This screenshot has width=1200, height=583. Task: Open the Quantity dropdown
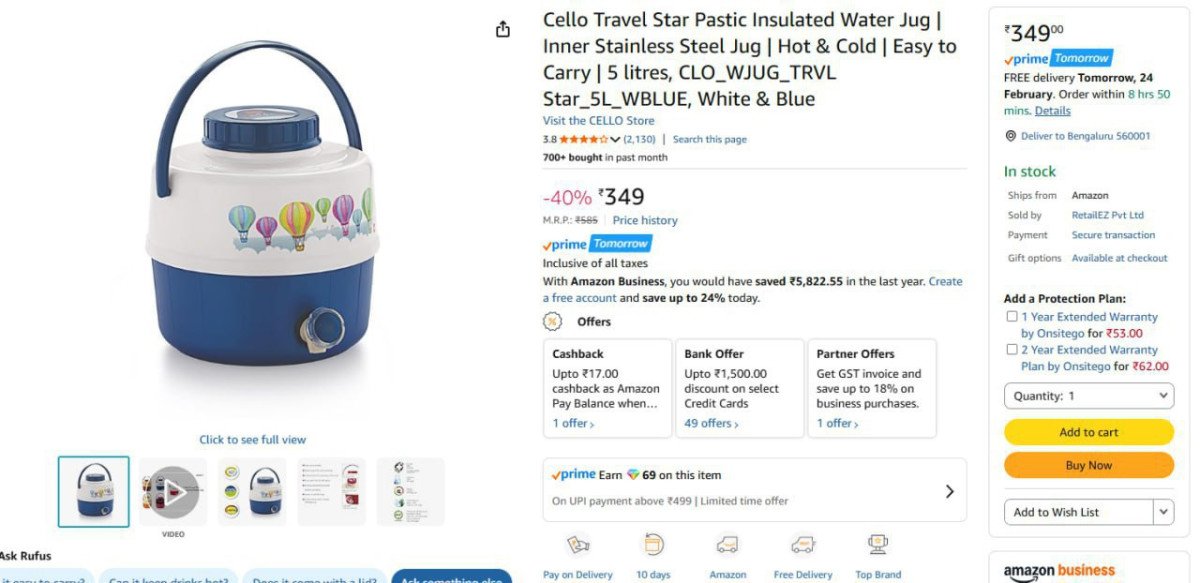tap(1088, 396)
